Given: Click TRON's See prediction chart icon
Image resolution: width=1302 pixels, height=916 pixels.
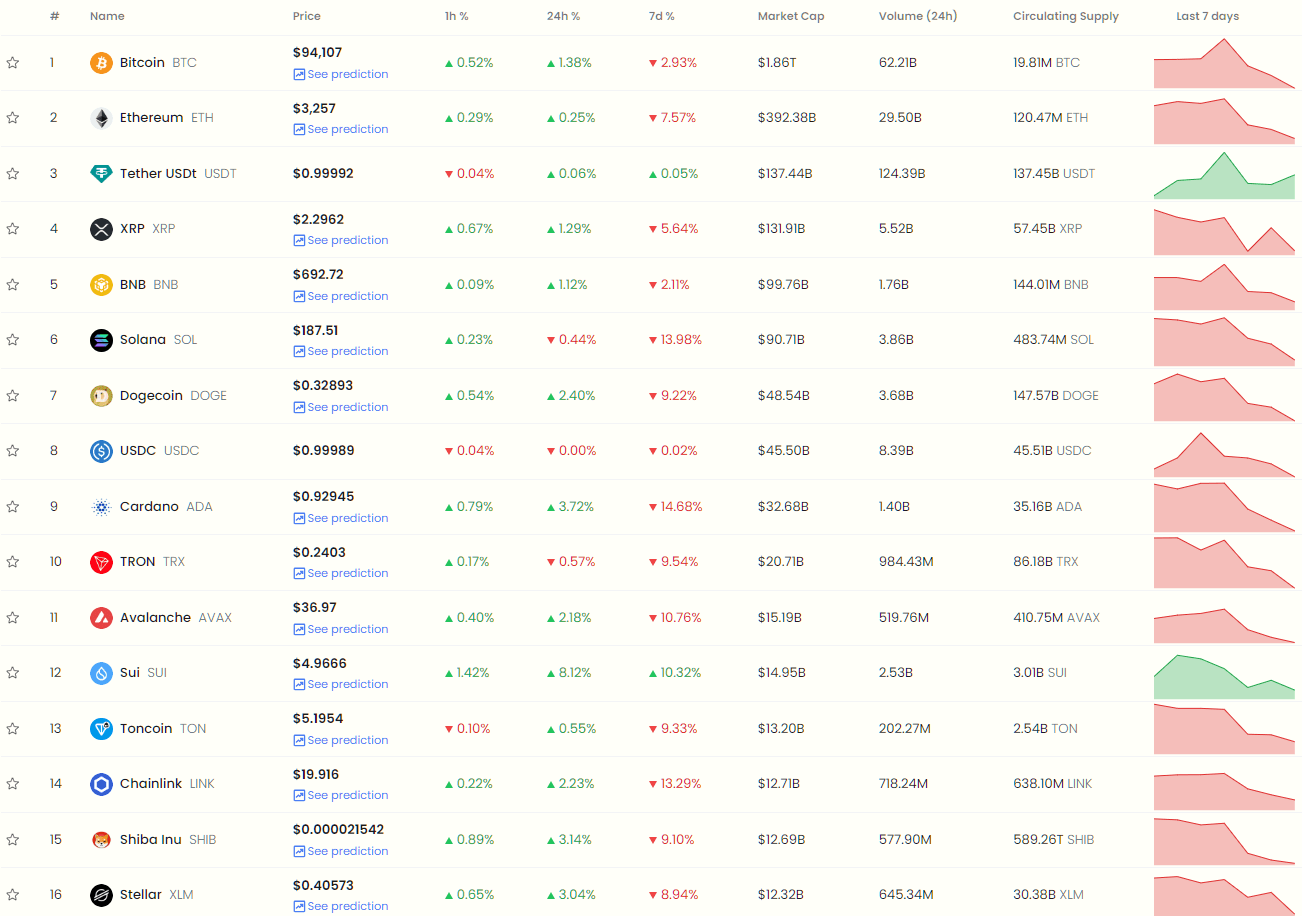Looking at the screenshot, I should 299,573.
